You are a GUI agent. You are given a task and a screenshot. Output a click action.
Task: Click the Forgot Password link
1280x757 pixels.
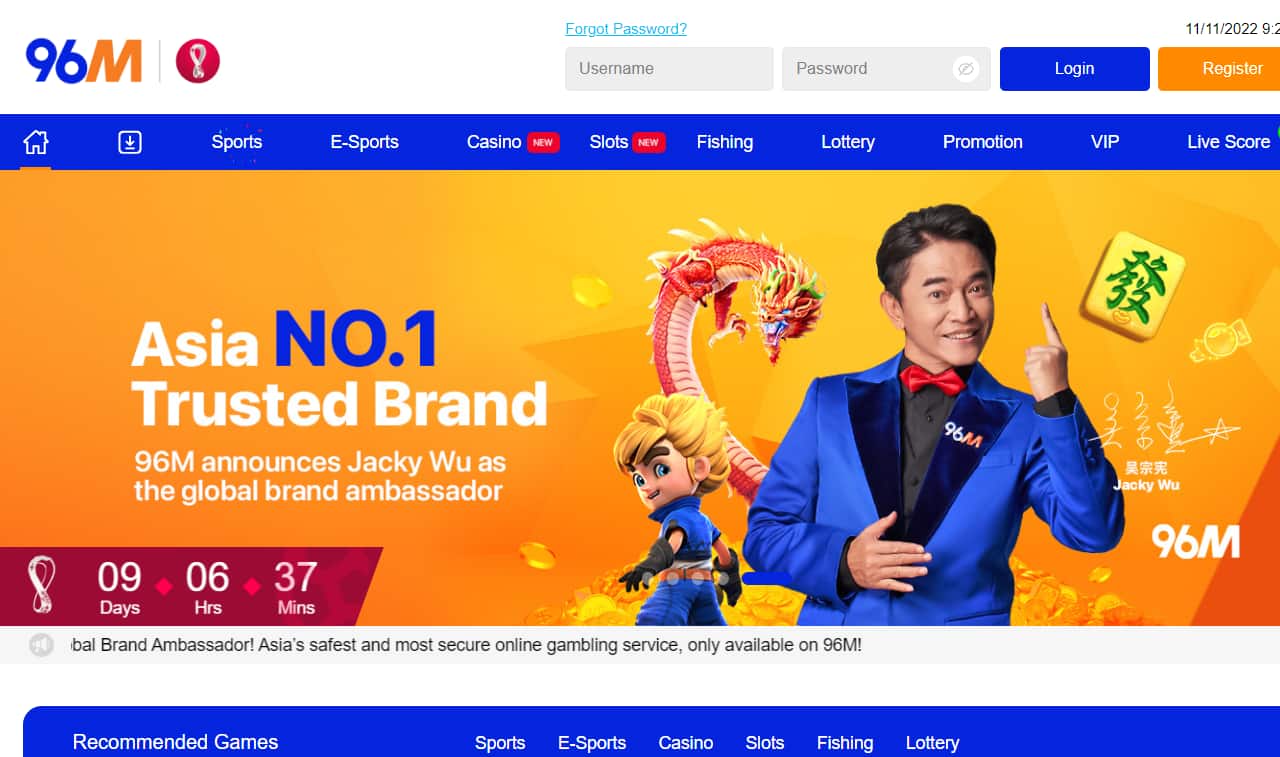pyautogui.click(x=626, y=28)
